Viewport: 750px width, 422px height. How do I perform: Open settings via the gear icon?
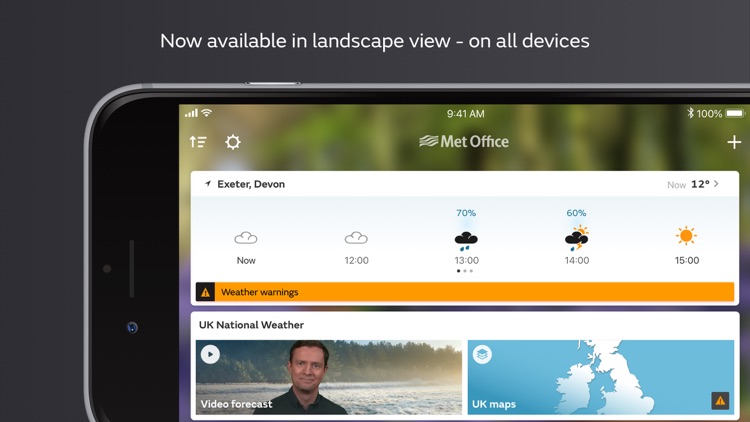233,142
